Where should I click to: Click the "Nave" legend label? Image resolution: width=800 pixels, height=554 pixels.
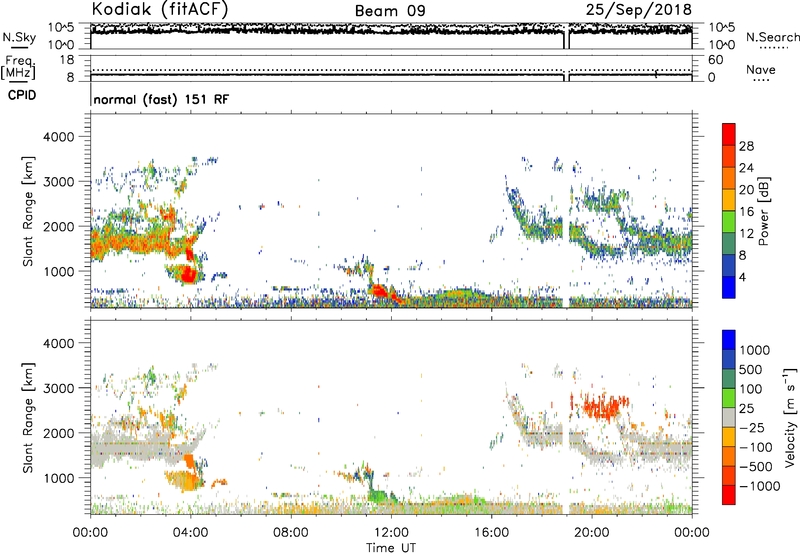click(760, 70)
